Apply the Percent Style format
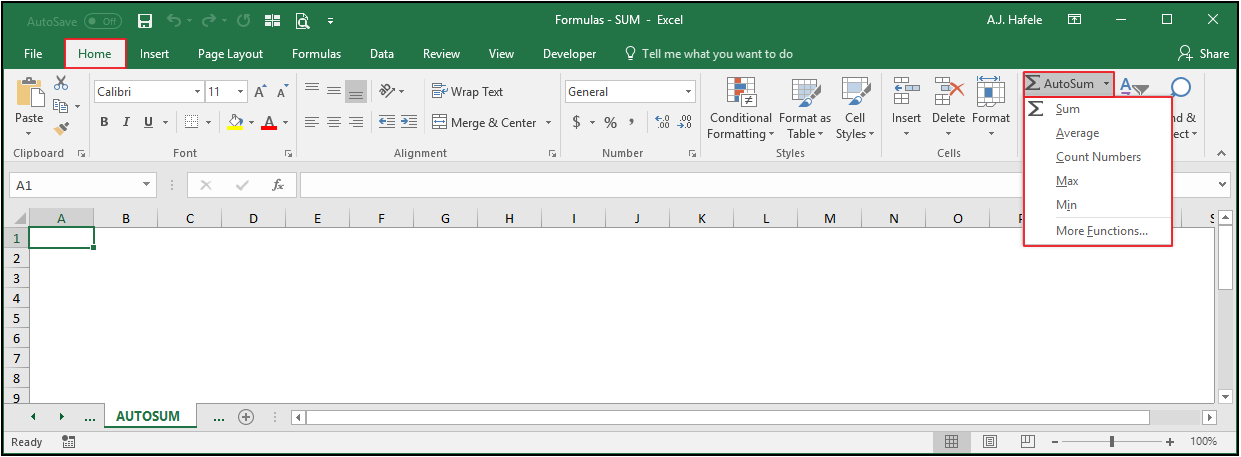1241x457 pixels. click(x=609, y=123)
